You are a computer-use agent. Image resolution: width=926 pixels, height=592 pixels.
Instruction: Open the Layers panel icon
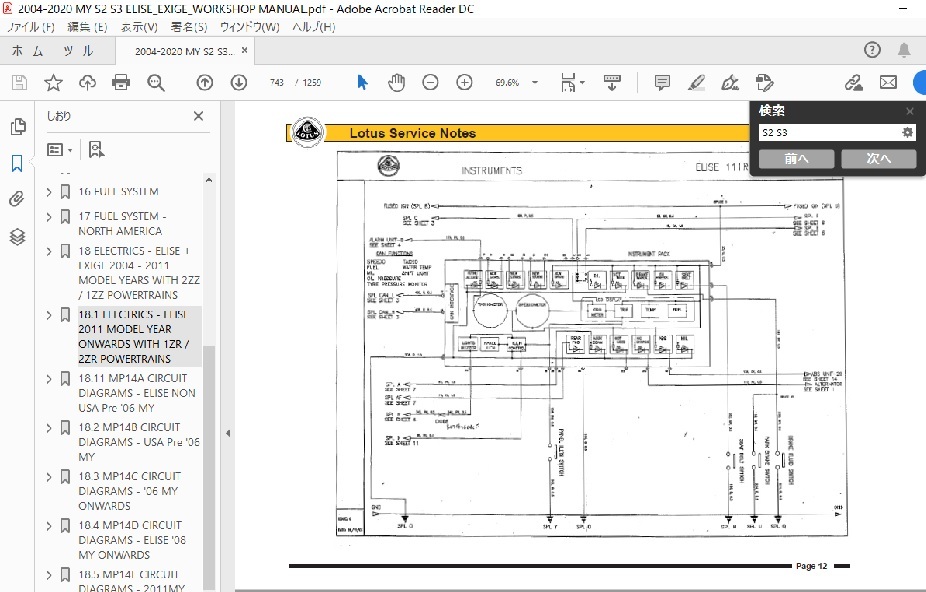coord(17,236)
